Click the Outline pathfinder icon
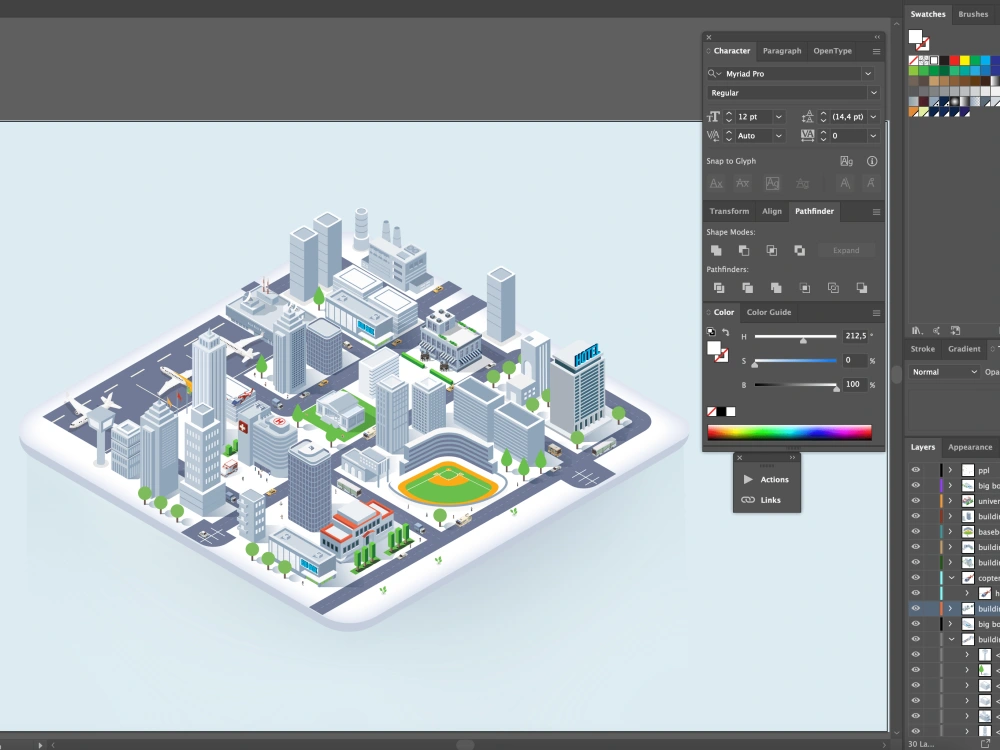1000x750 pixels. click(x=833, y=288)
